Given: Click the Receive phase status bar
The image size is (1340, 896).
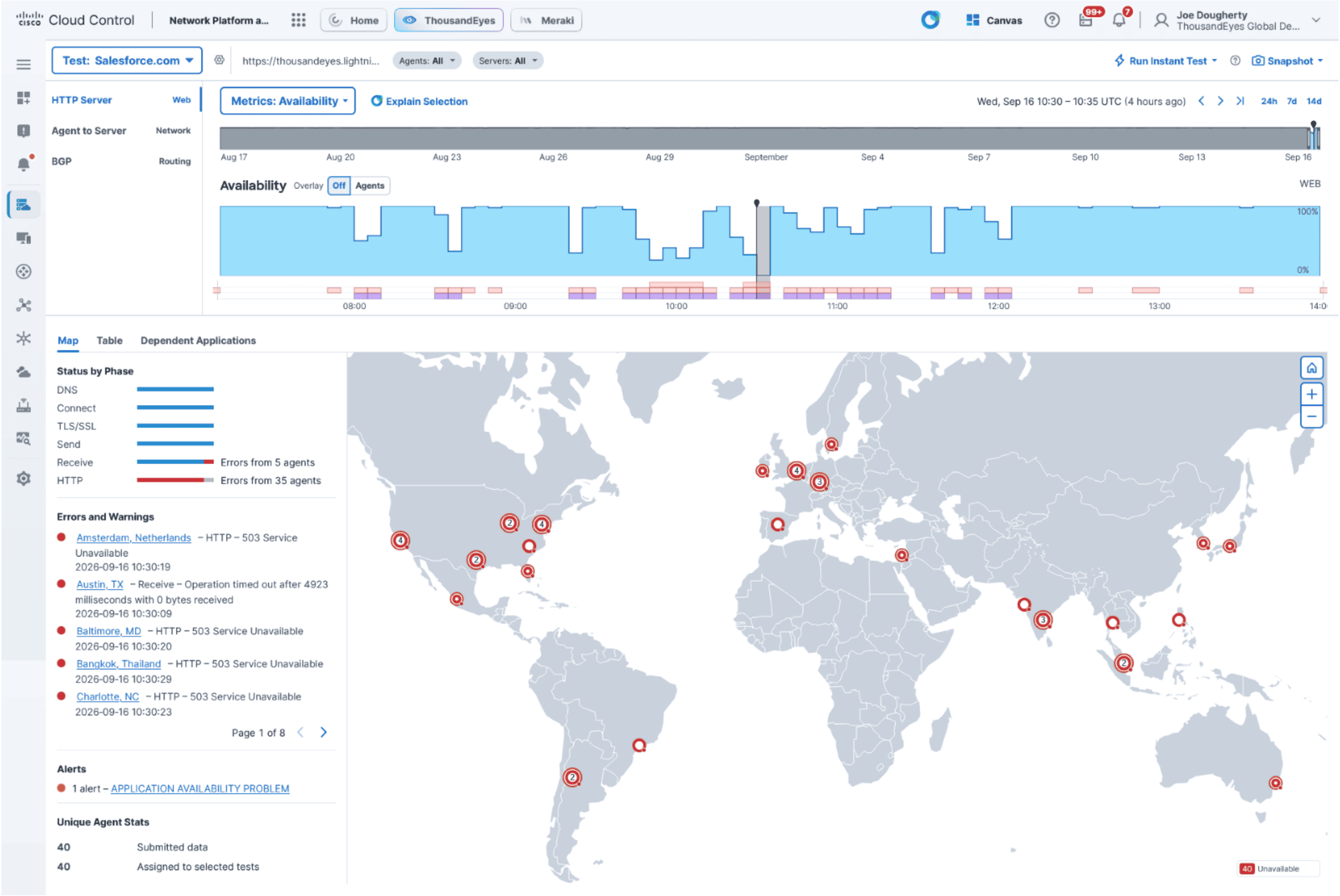Looking at the screenshot, I should point(175,462).
